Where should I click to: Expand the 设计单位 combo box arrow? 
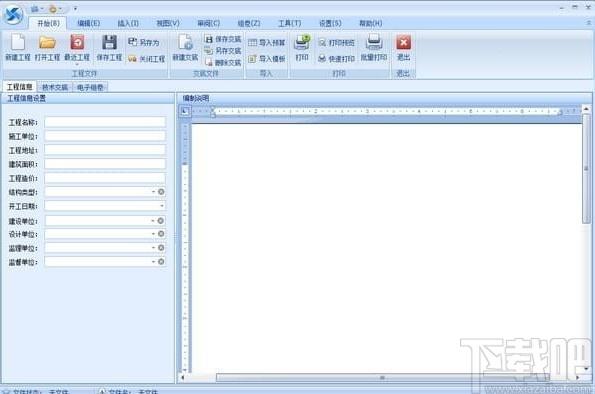coord(153,234)
